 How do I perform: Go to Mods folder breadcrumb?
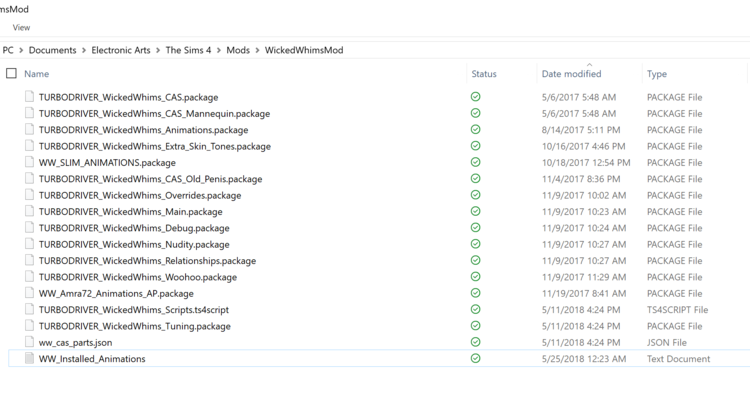click(238, 50)
